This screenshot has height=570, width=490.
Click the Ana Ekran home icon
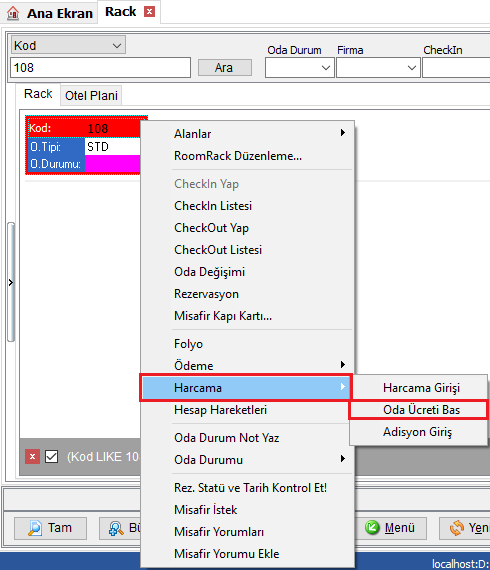(x=13, y=13)
